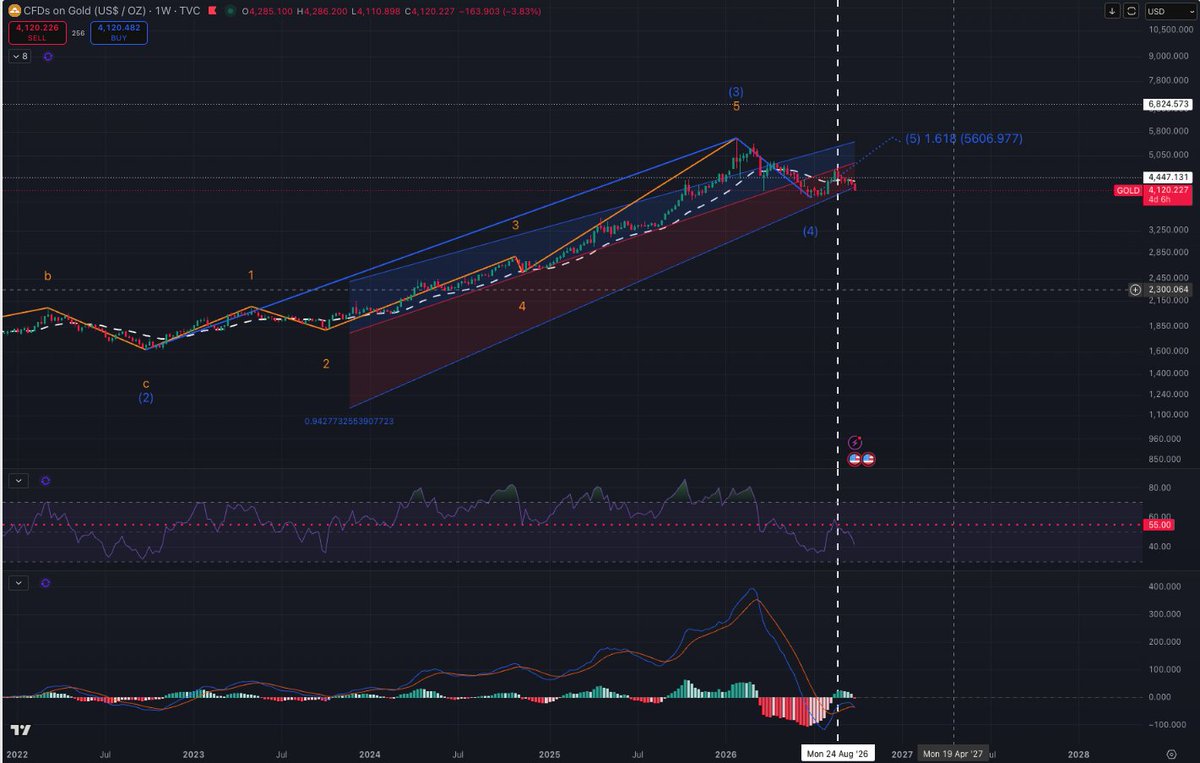Screen dimensions: 1200x763
Task: Click the purple ring icon in MACD pane
Action: click(x=45, y=581)
